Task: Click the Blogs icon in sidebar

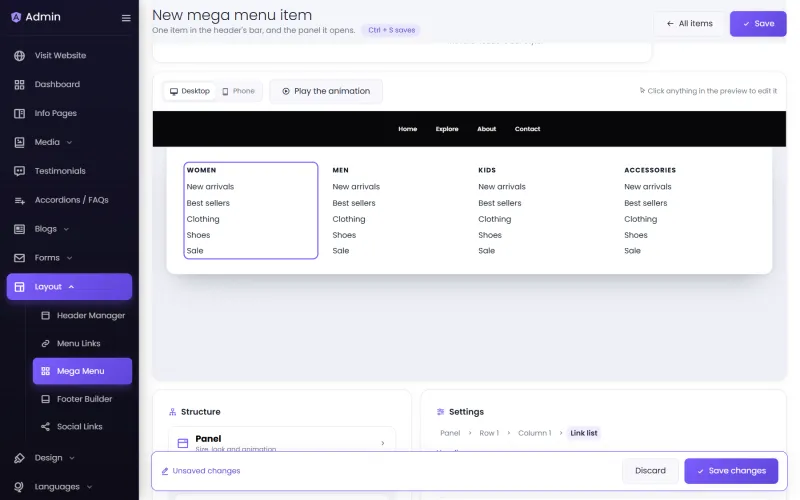Action: (19, 229)
